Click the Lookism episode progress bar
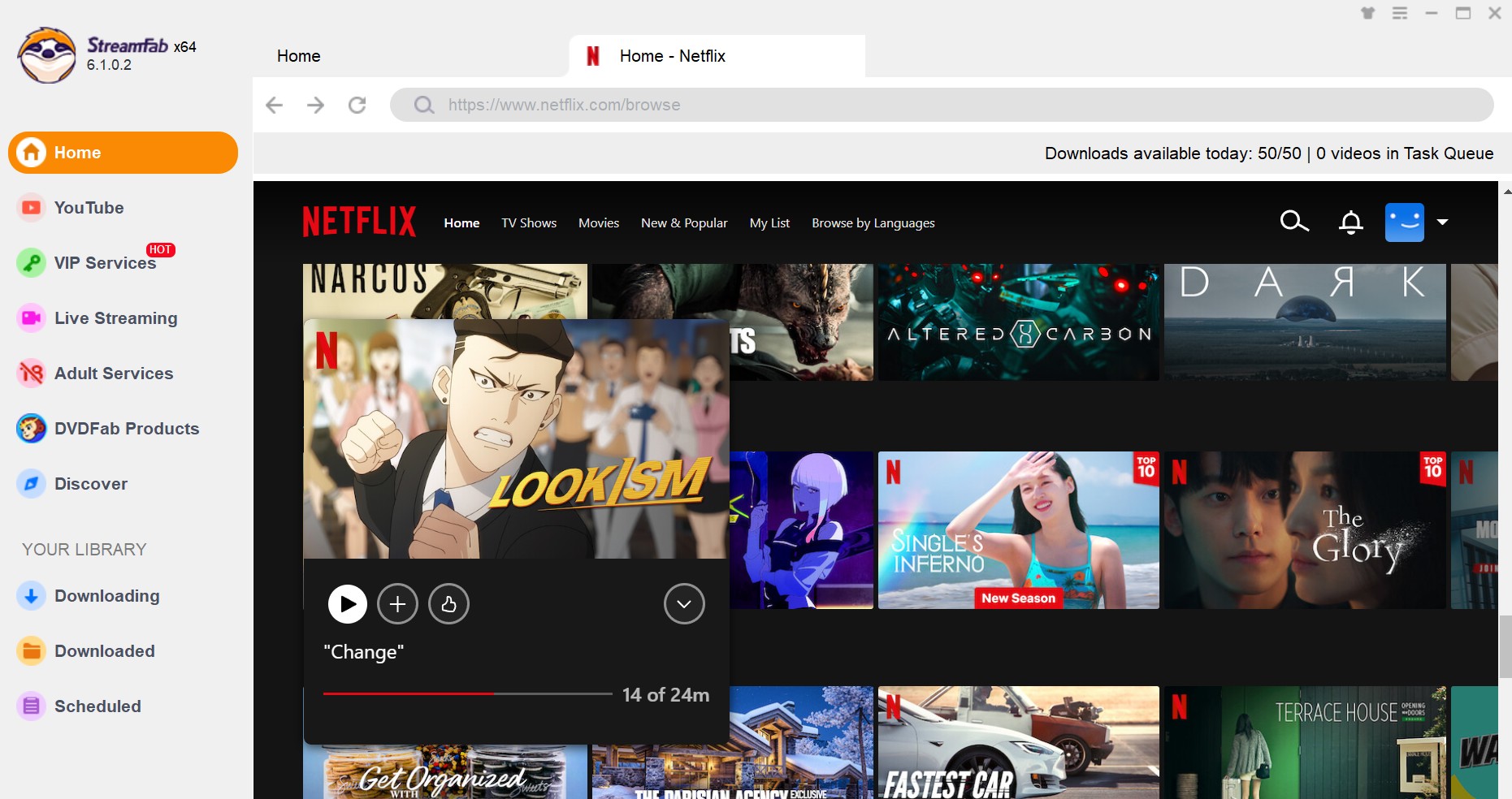This screenshot has height=799, width=1512. (x=467, y=694)
